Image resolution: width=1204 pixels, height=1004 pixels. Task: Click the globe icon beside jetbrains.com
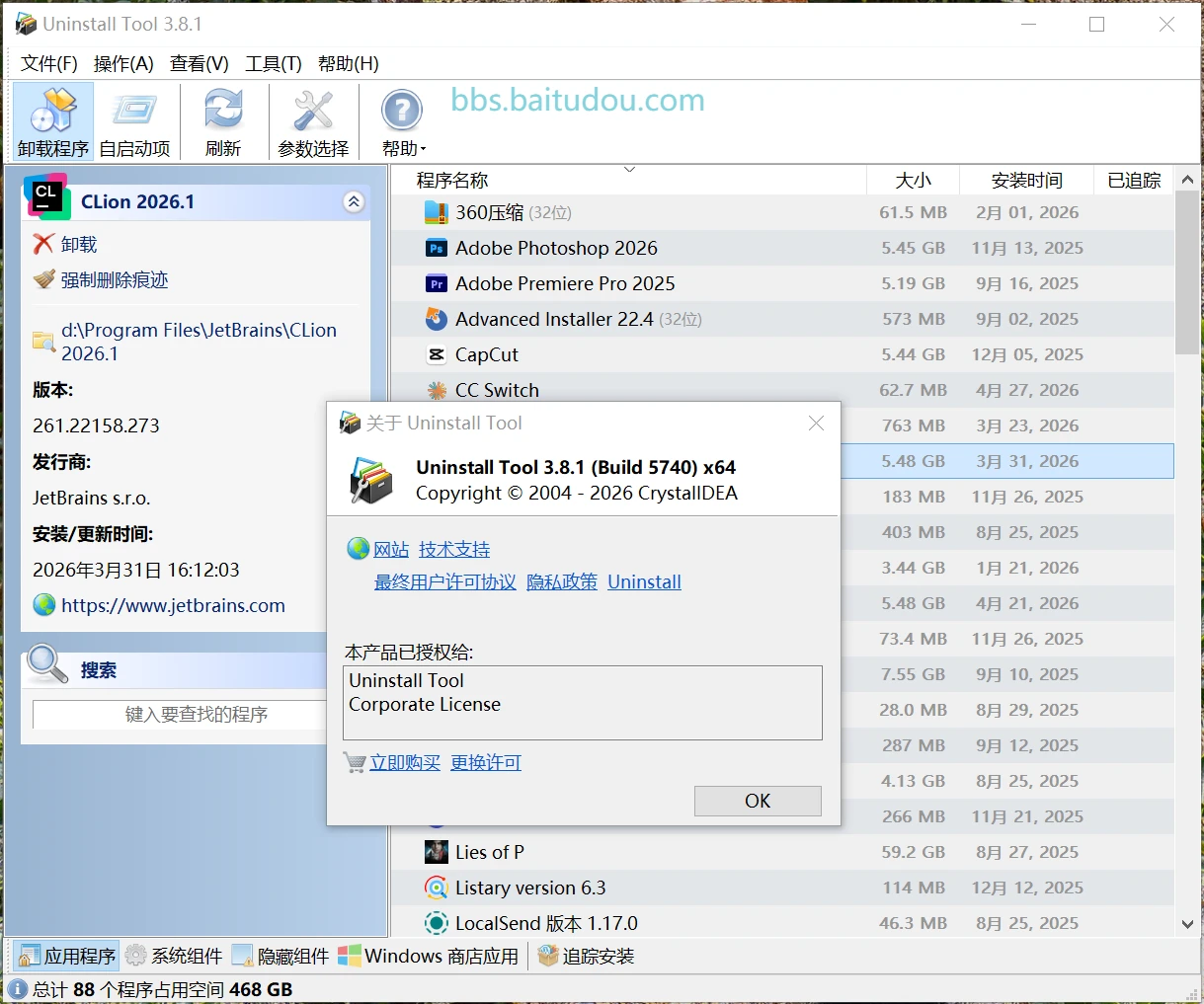click(x=44, y=605)
